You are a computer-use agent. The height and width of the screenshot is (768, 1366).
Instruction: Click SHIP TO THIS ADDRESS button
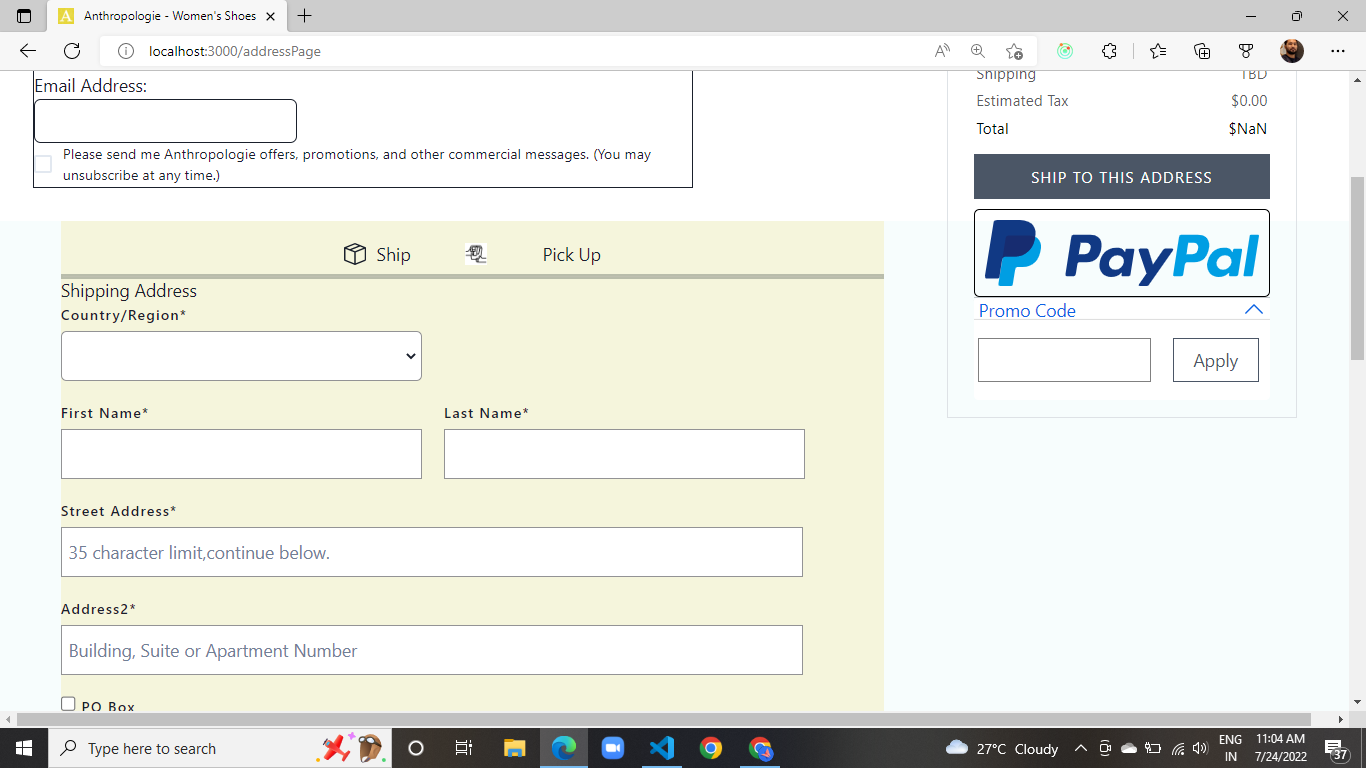click(x=1121, y=177)
